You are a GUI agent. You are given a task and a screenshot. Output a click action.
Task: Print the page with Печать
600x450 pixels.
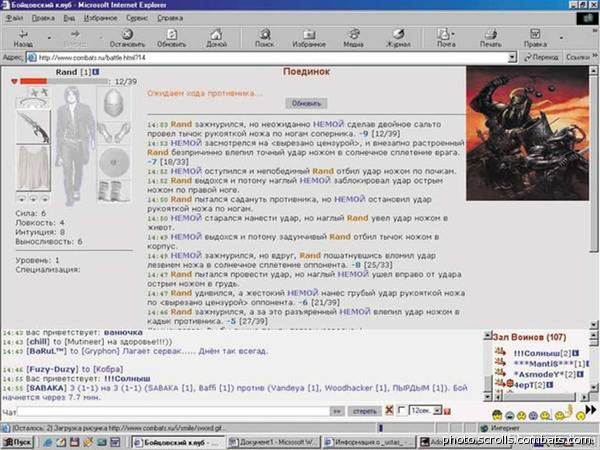coord(491,38)
